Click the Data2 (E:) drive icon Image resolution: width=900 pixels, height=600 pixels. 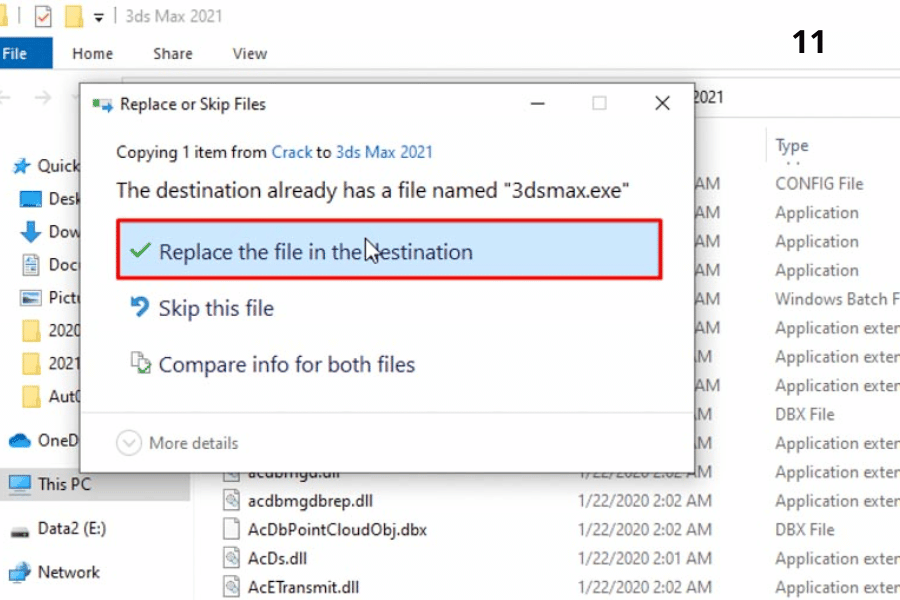click(20, 529)
